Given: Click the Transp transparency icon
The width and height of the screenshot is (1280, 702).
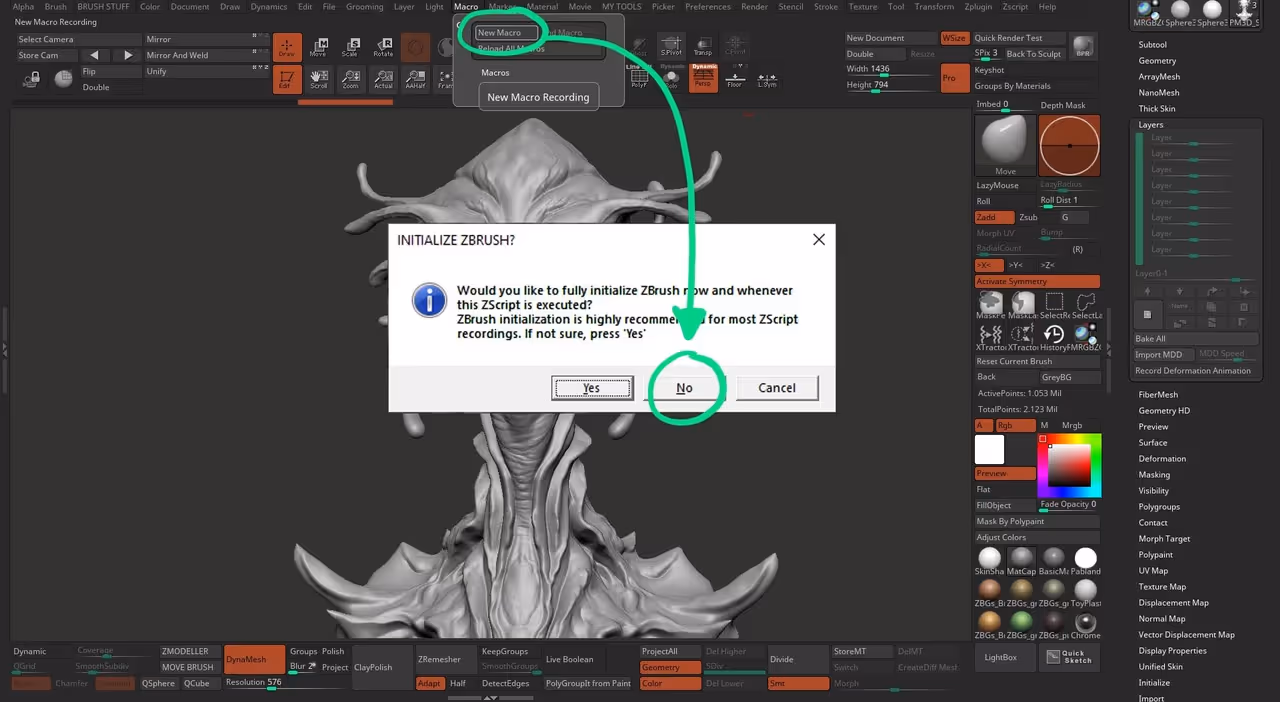Looking at the screenshot, I should point(703,47).
